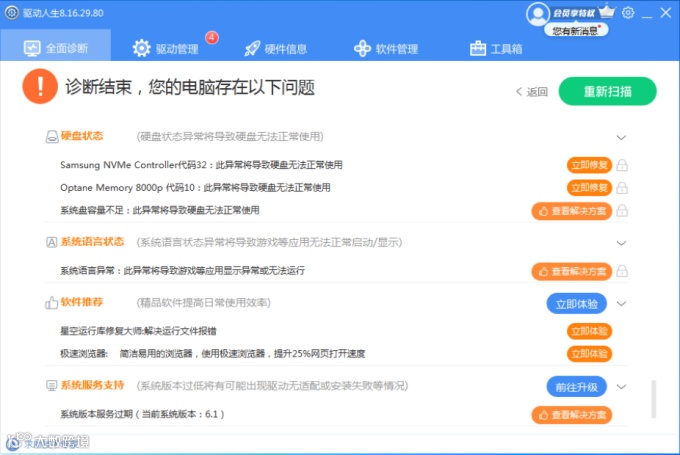Image resolution: width=680 pixels, height=455 pixels.
Task: Switch to the 软件管理 tab
Action: [x=386, y=49]
